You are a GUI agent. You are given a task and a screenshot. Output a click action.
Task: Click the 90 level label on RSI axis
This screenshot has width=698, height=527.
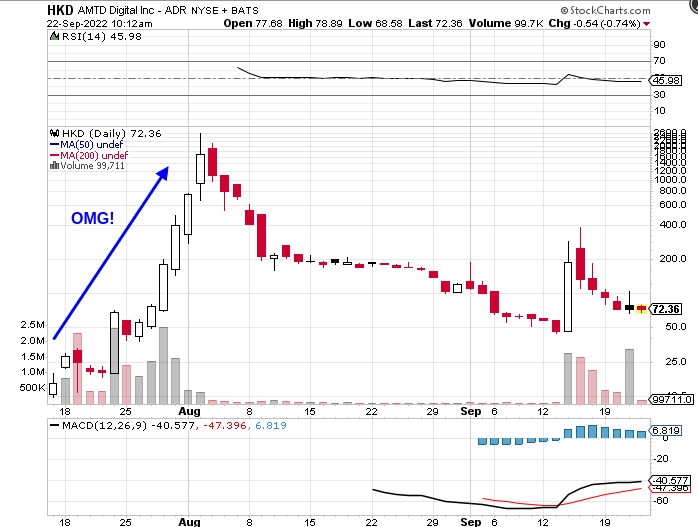click(660, 45)
